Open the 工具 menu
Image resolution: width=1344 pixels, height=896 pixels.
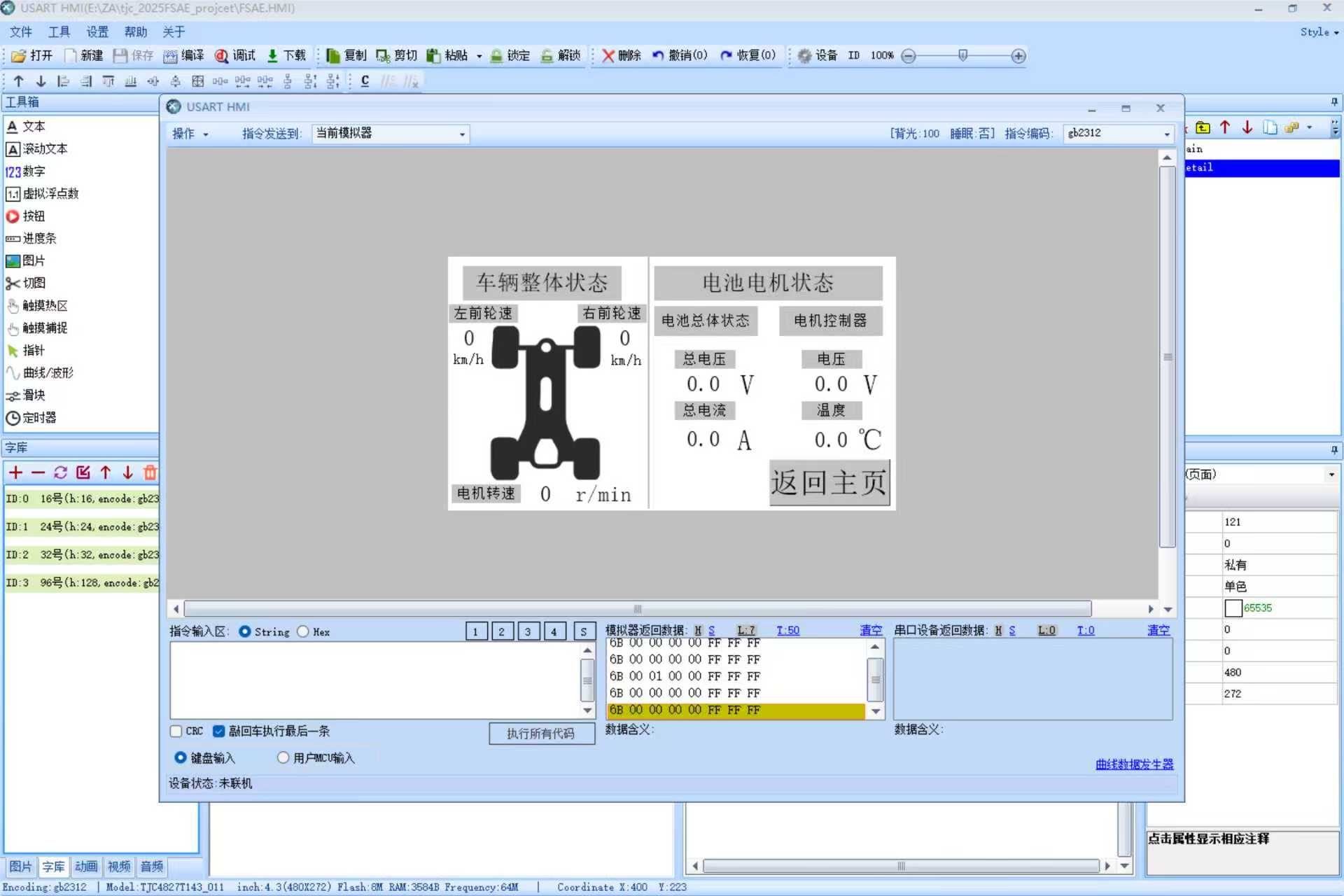pyautogui.click(x=59, y=32)
